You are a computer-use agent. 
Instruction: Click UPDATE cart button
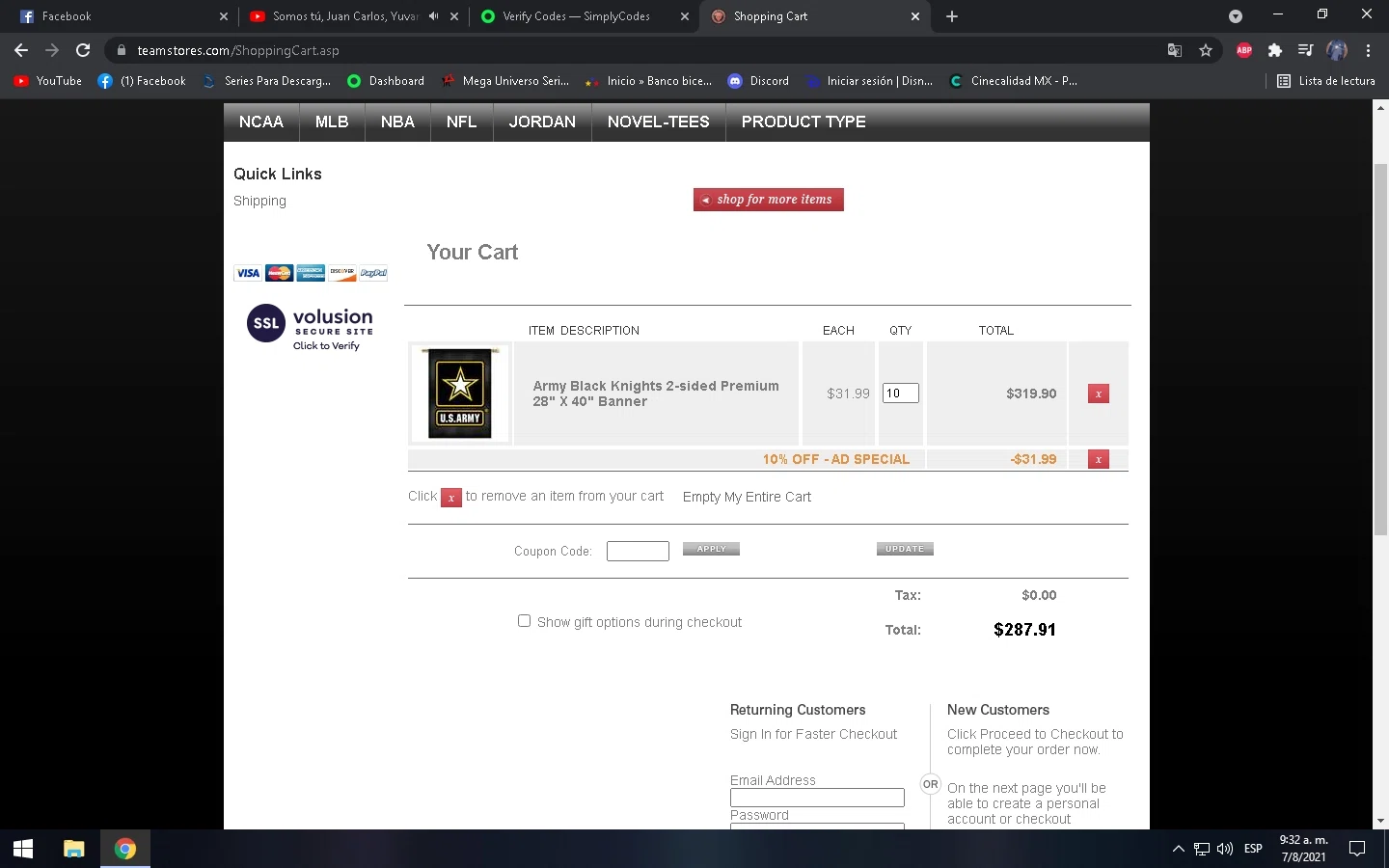pos(905,549)
